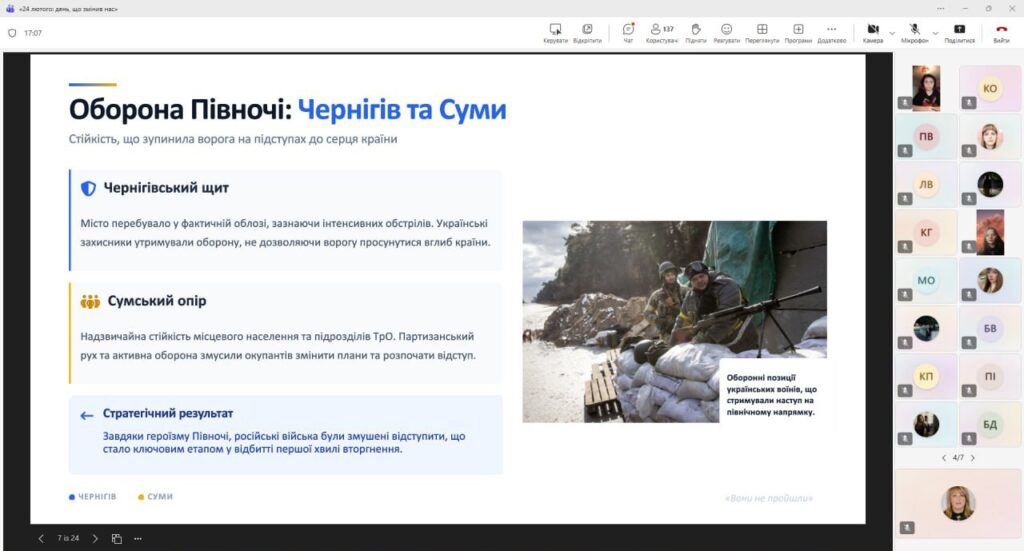Go to previous slide in presentation
The height and width of the screenshot is (551, 1024).
(41, 538)
